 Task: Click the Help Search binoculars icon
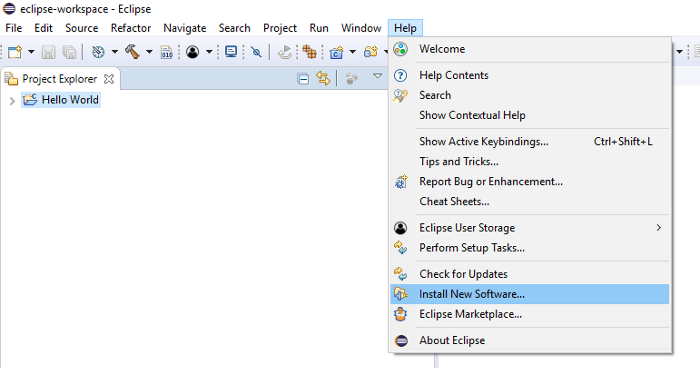400,96
